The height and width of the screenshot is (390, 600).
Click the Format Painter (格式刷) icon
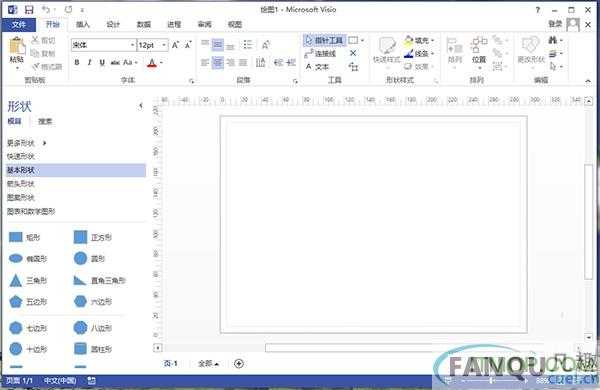(35, 67)
